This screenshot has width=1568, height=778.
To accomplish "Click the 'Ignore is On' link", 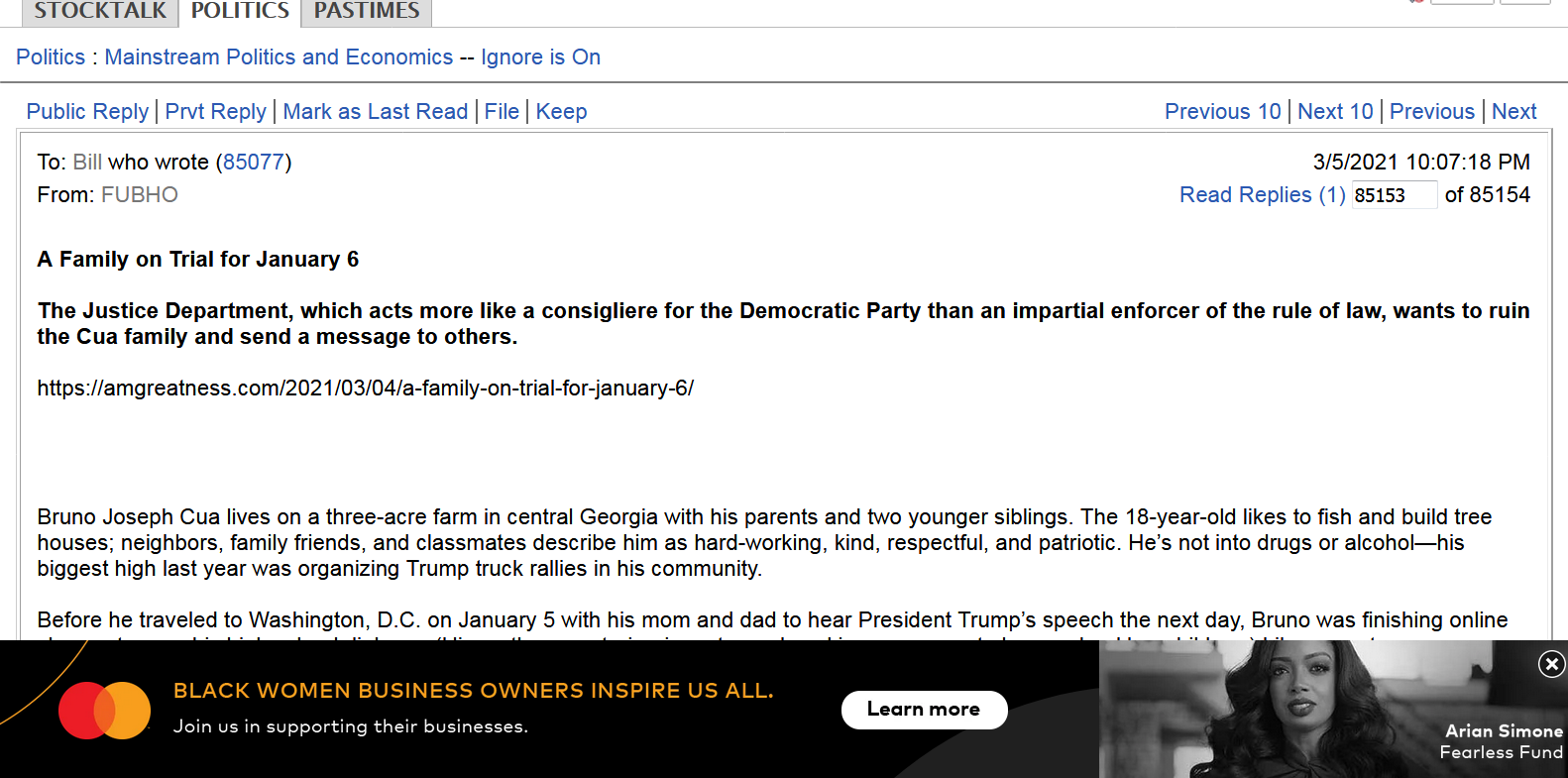I will (540, 57).
